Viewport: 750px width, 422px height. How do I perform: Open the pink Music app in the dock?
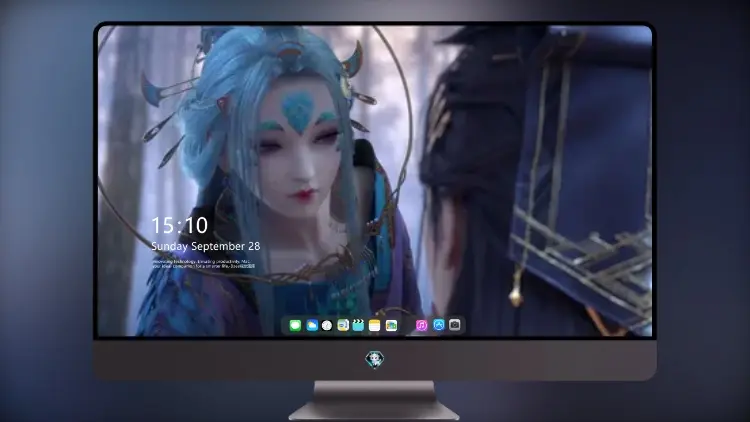coord(421,326)
